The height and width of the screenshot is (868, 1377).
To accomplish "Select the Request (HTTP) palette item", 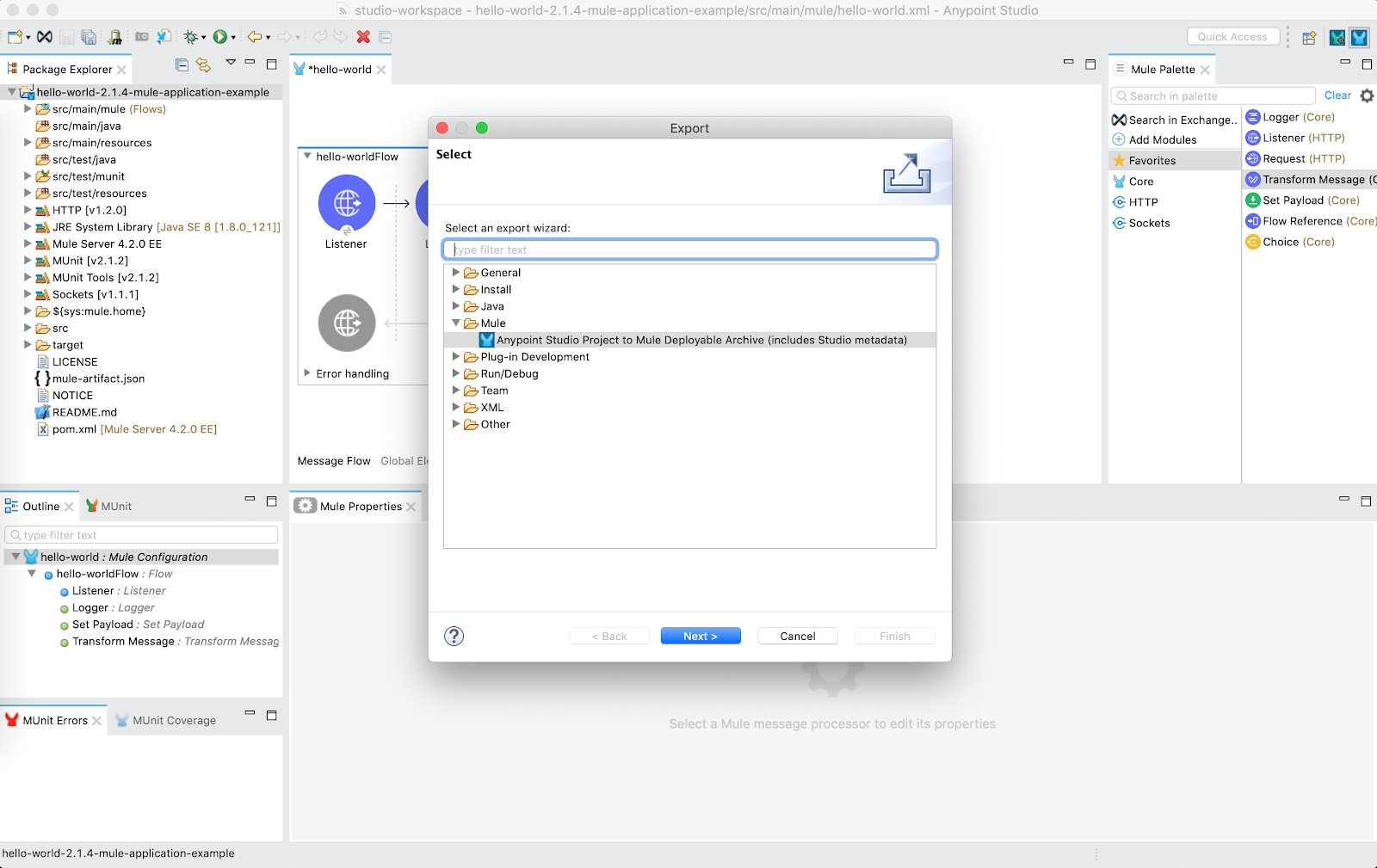I will [x=1295, y=158].
